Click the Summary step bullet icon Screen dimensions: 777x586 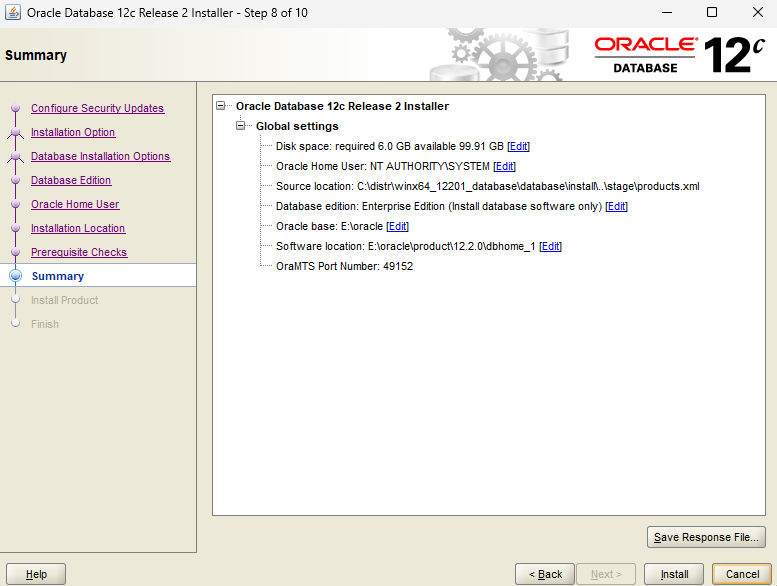coord(16,276)
